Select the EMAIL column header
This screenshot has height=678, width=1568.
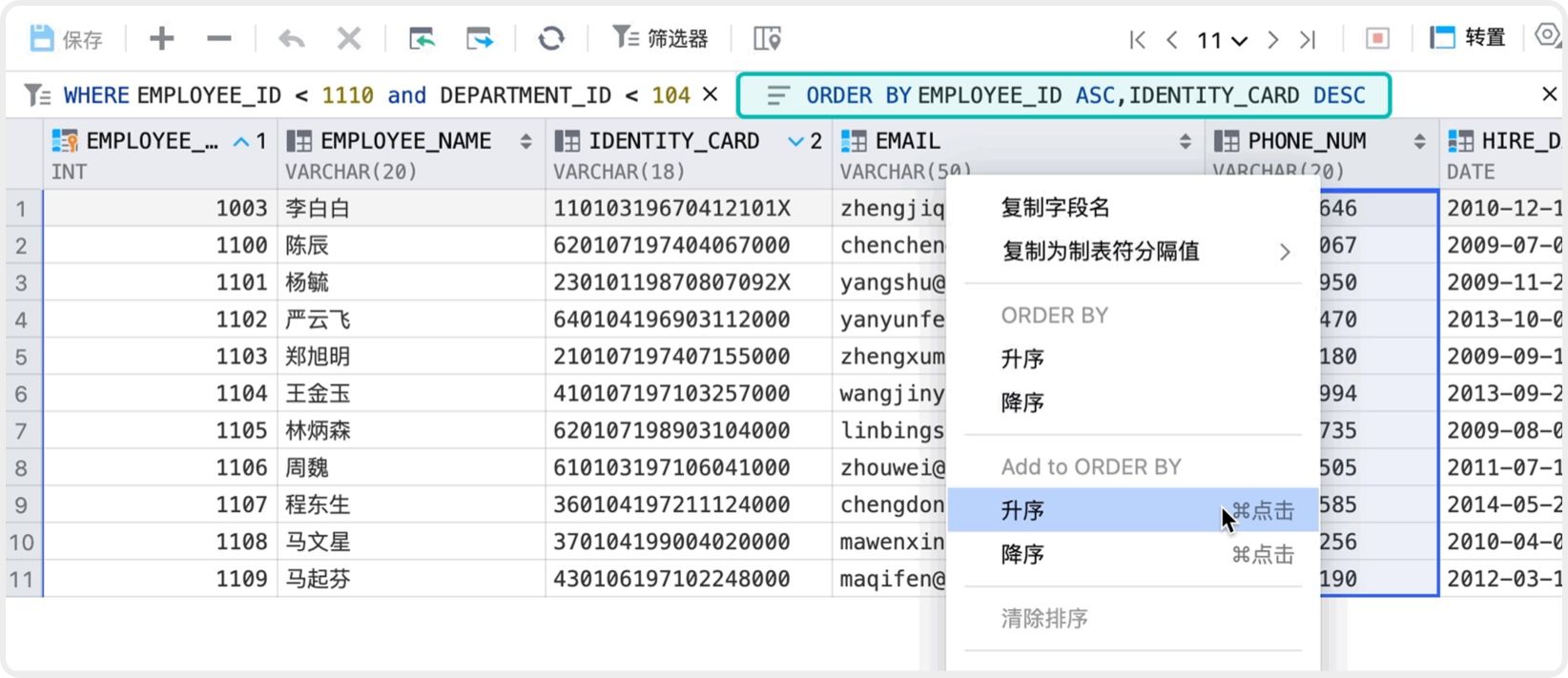tap(1019, 154)
